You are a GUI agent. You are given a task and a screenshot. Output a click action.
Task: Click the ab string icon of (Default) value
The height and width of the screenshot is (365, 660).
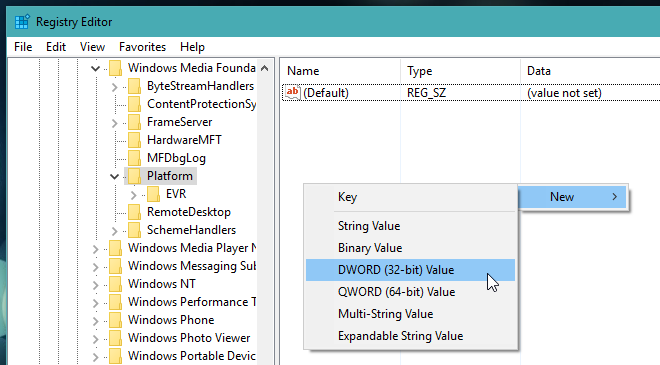[293, 93]
